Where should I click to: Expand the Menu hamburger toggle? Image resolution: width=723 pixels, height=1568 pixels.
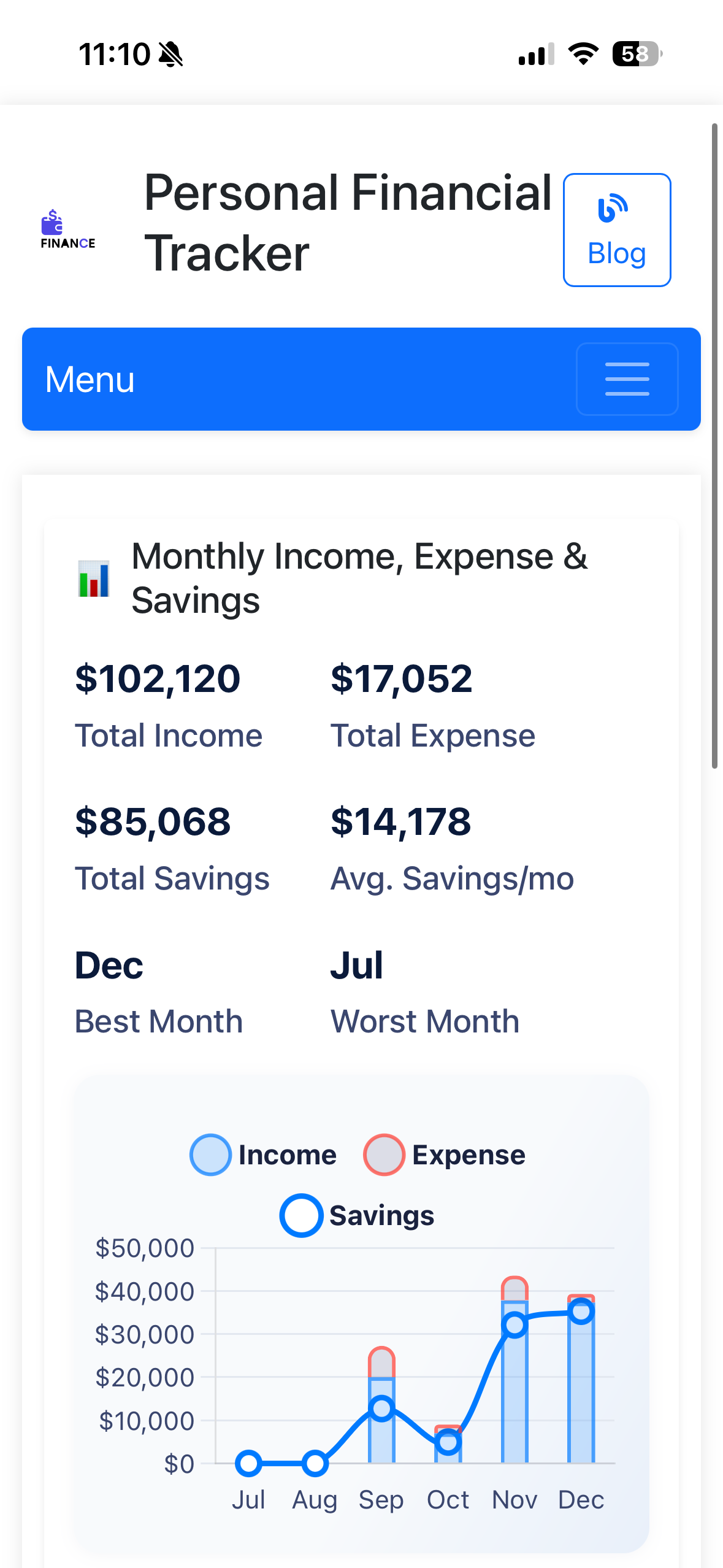[x=627, y=379]
